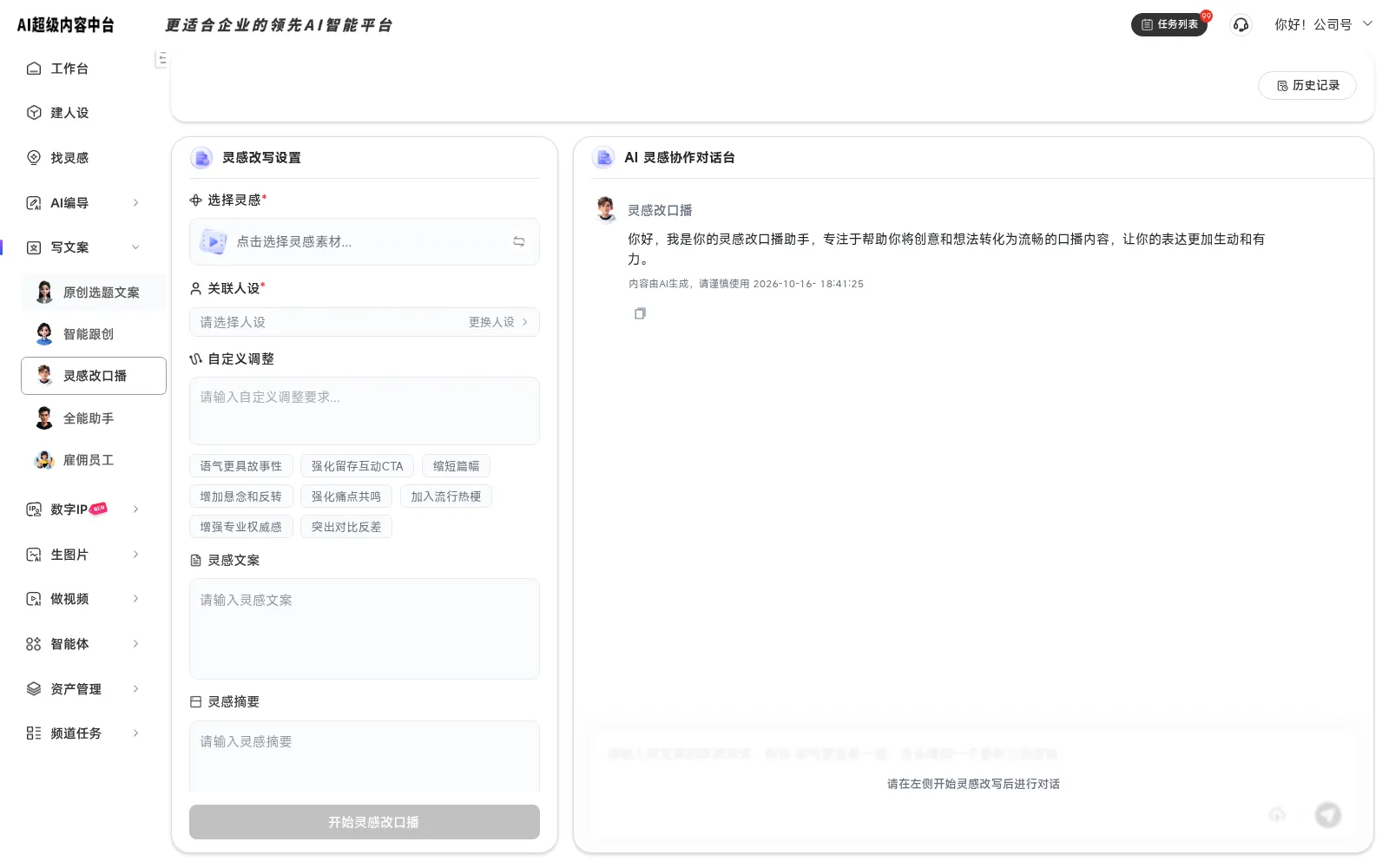Click the AI超级内容中台 logo
1389x868 pixels.
pos(66,25)
